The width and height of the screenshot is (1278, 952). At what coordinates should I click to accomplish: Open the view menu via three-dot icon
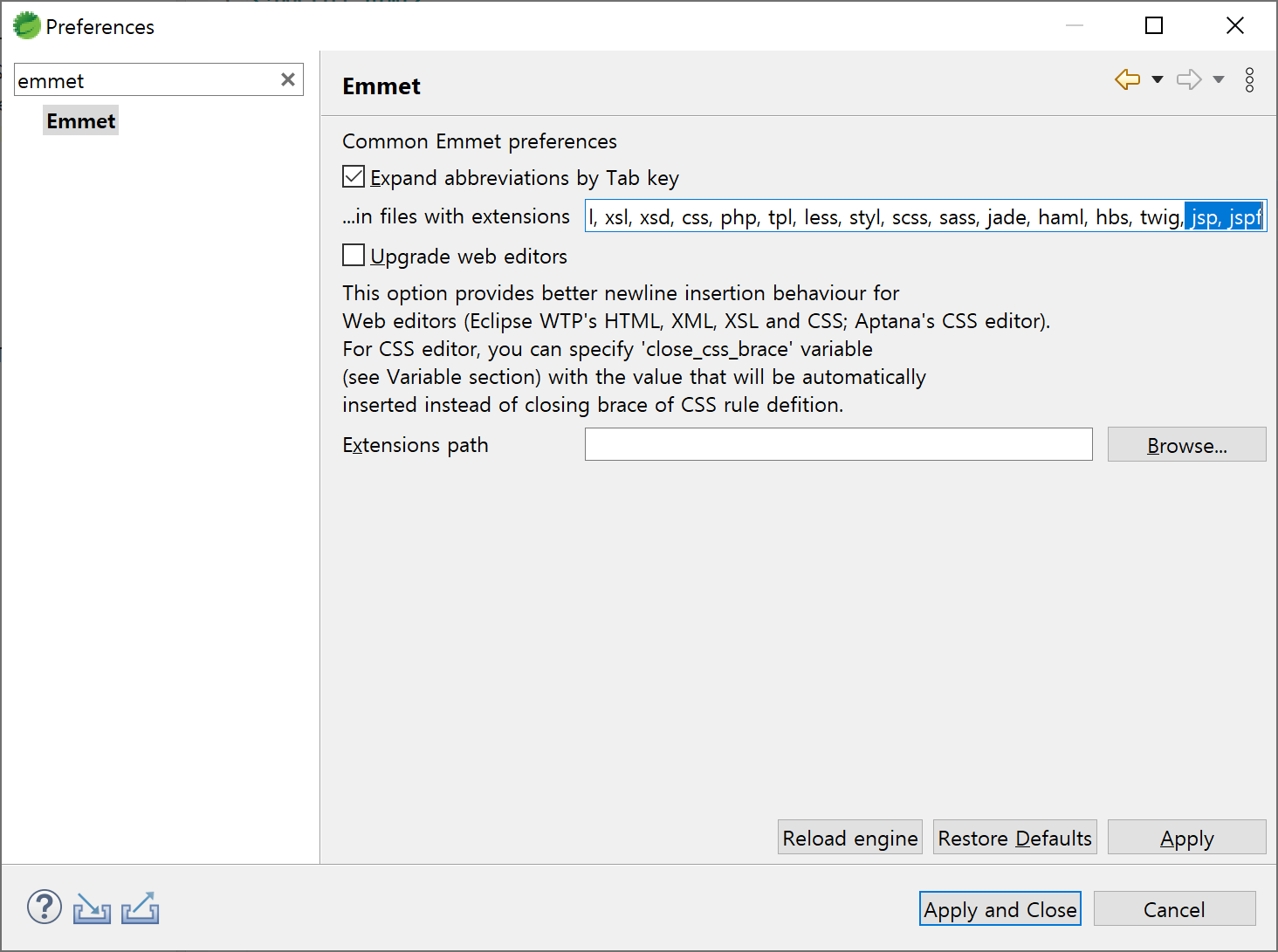[1250, 79]
